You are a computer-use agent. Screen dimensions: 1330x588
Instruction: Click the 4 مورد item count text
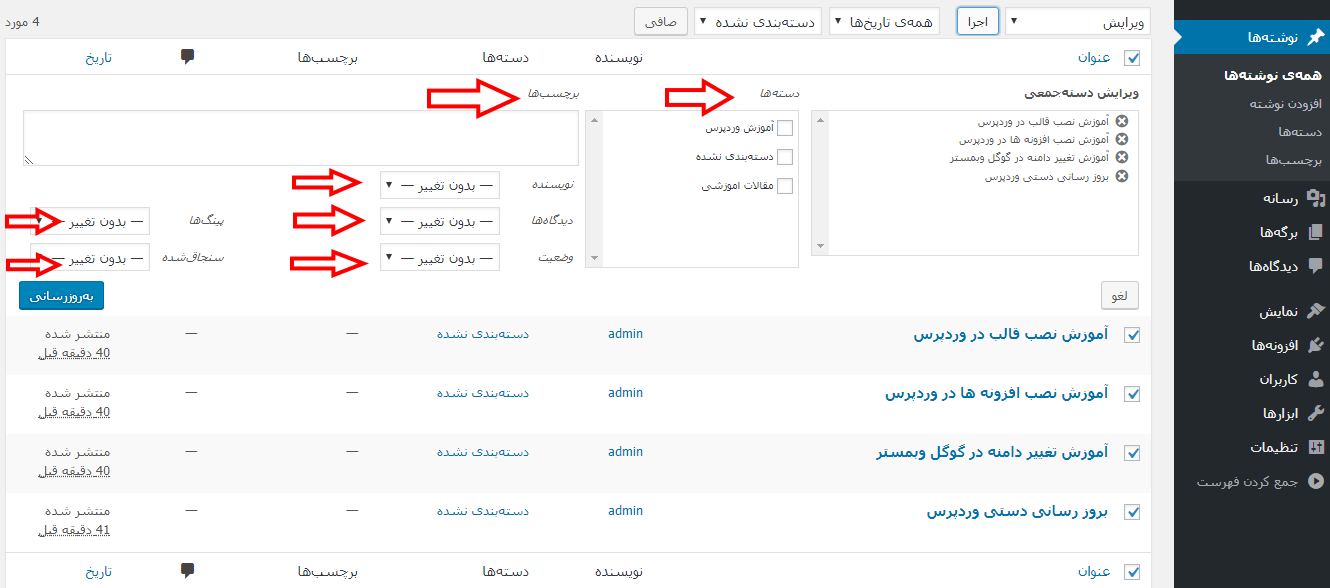click(x=22, y=21)
